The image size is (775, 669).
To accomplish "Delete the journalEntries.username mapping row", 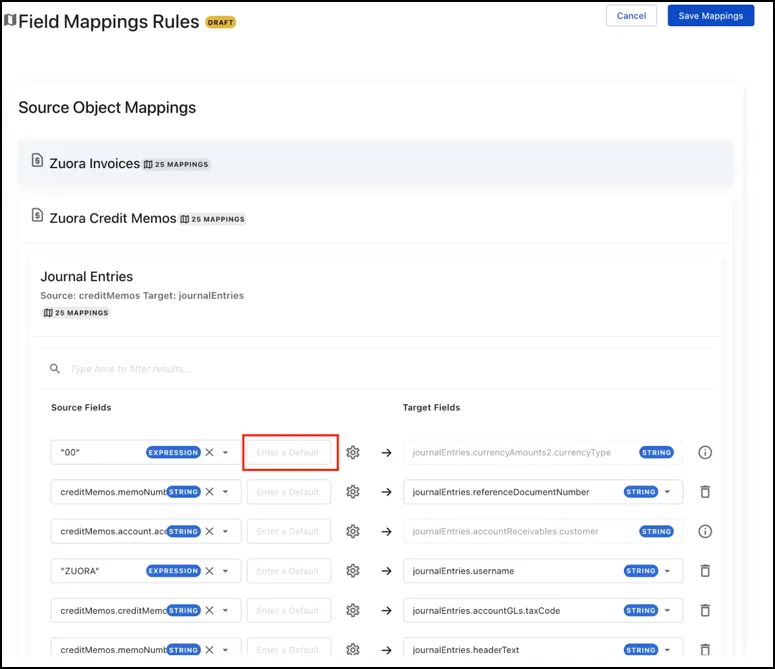I will pos(705,571).
